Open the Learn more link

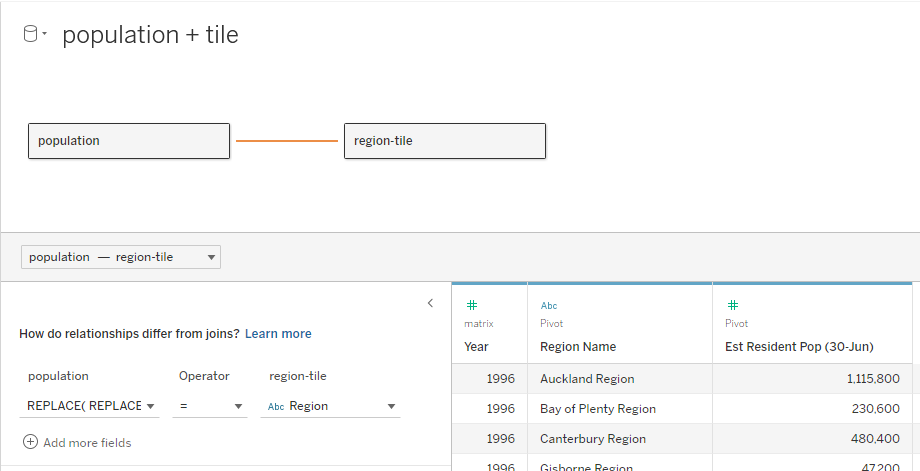(278, 334)
